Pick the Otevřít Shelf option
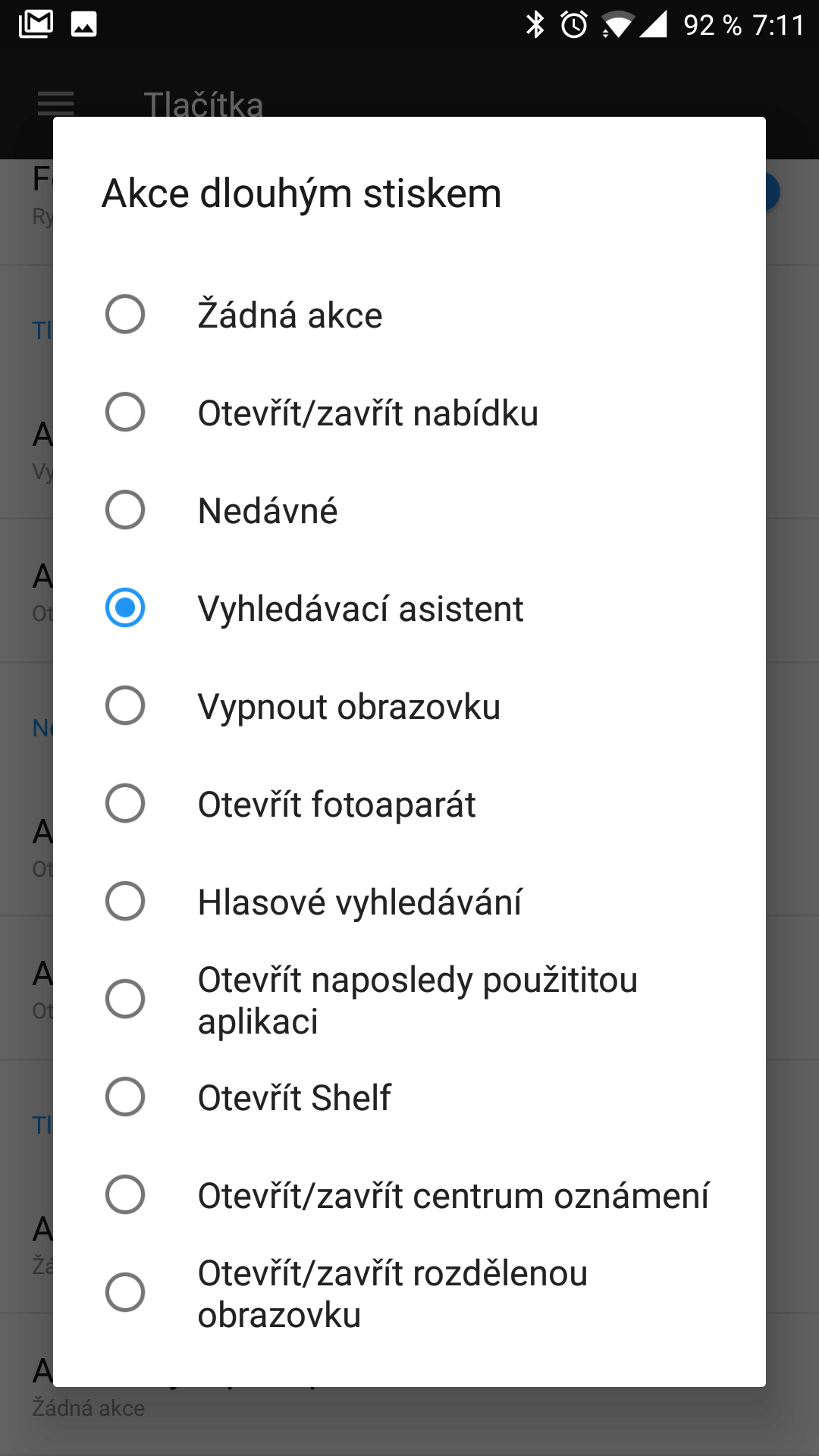Image resolution: width=819 pixels, height=1456 pixels. coord(125,1097)
